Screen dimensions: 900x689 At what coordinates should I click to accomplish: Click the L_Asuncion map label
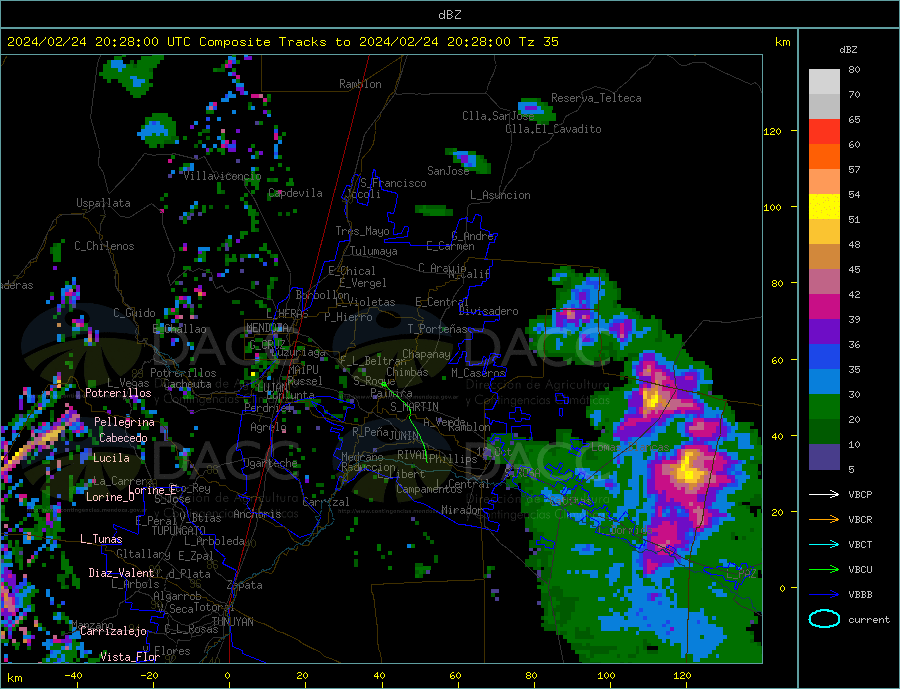(500, 195)
